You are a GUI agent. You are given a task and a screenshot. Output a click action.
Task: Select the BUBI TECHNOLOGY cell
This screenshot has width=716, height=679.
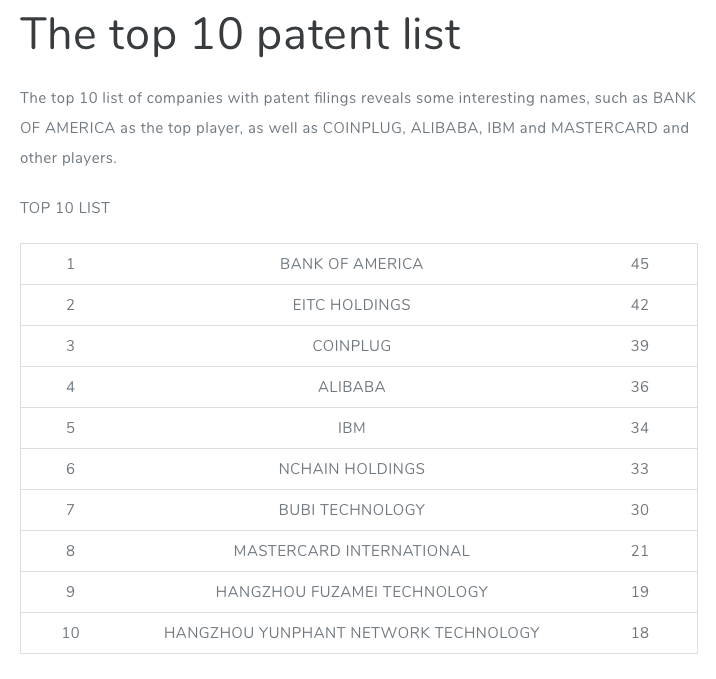click(x=351, y=510)
